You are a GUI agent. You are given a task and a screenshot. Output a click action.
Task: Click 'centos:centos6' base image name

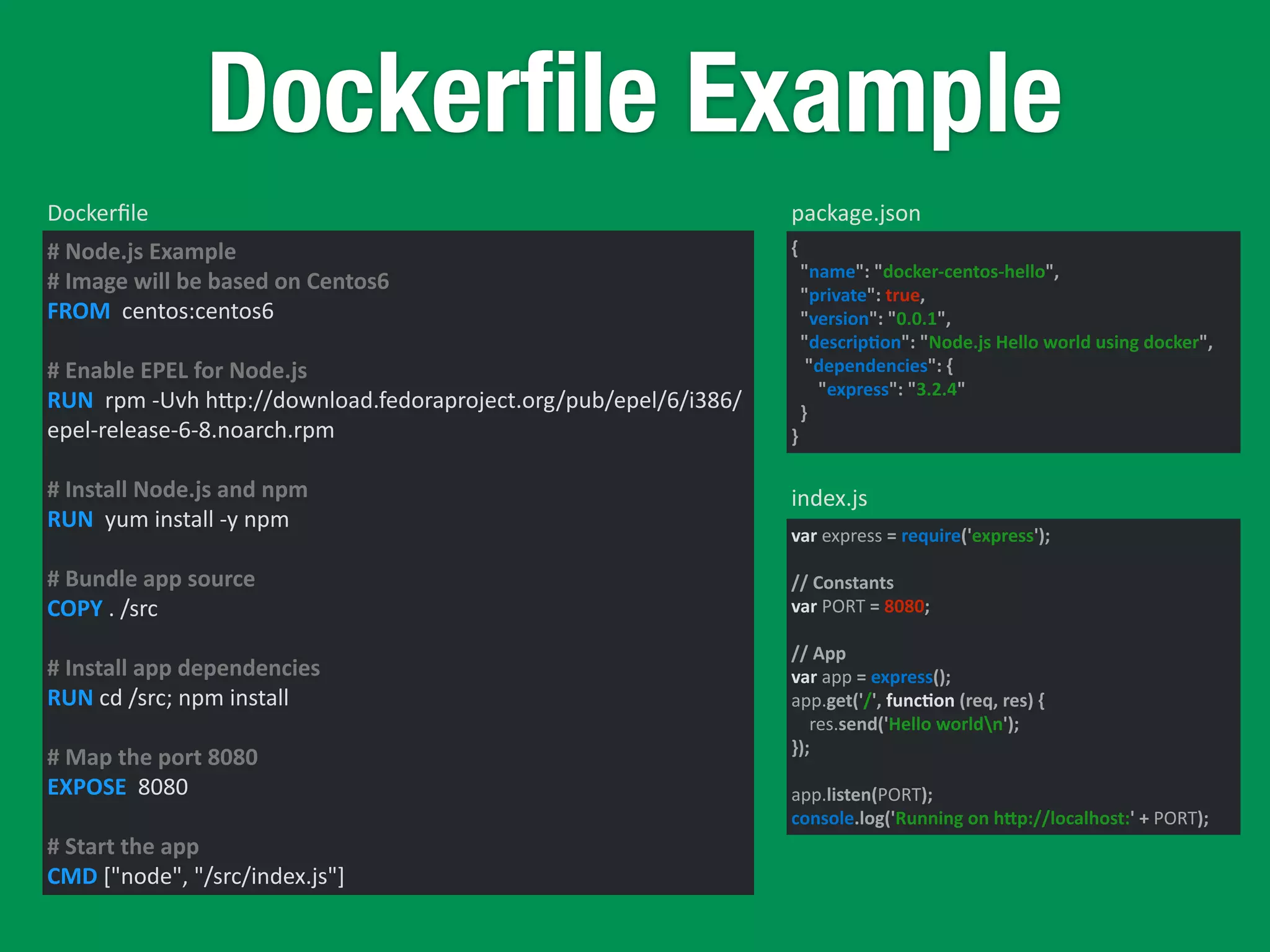[198, 311]
